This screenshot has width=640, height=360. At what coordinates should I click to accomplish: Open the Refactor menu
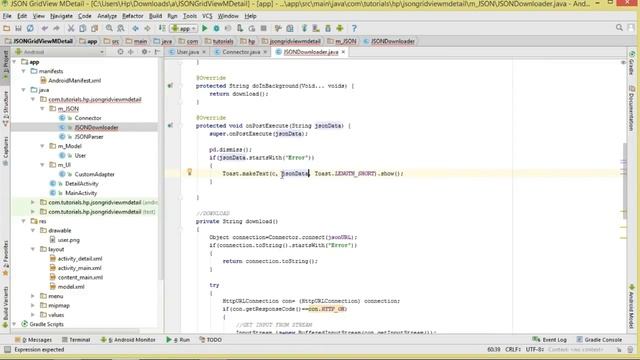pyautogui.click(x=133, y=16)
